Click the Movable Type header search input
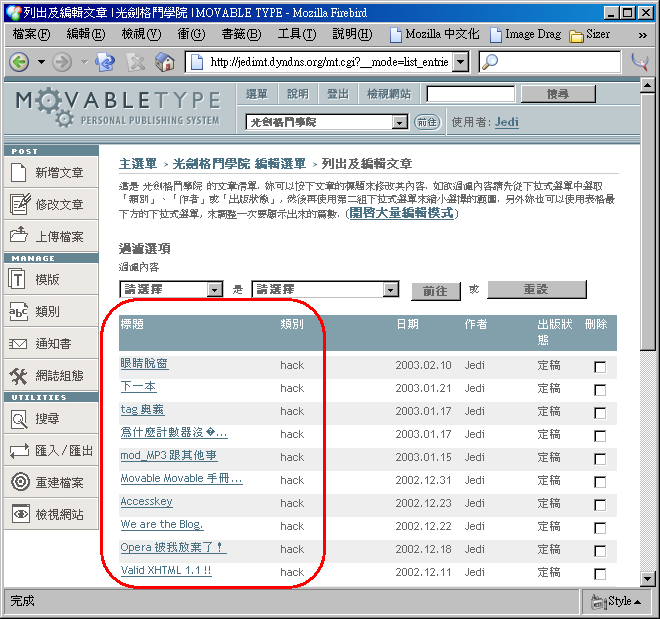Screen dimensions: 660x619 pyautogui.click(x=471, y=94)
